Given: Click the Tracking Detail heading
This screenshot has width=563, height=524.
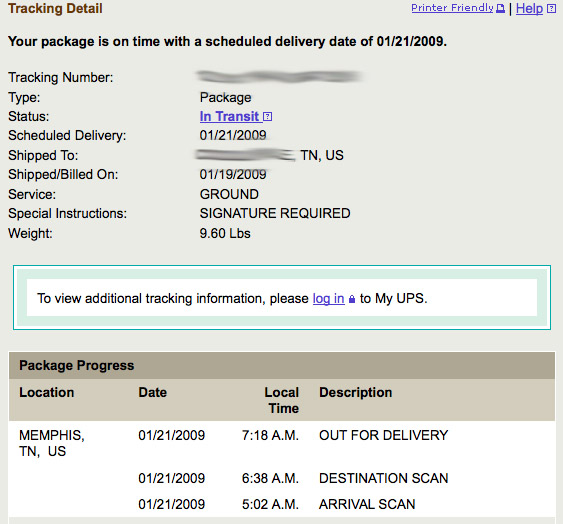Looking at the screenshot, I should [x=55, y=8].
